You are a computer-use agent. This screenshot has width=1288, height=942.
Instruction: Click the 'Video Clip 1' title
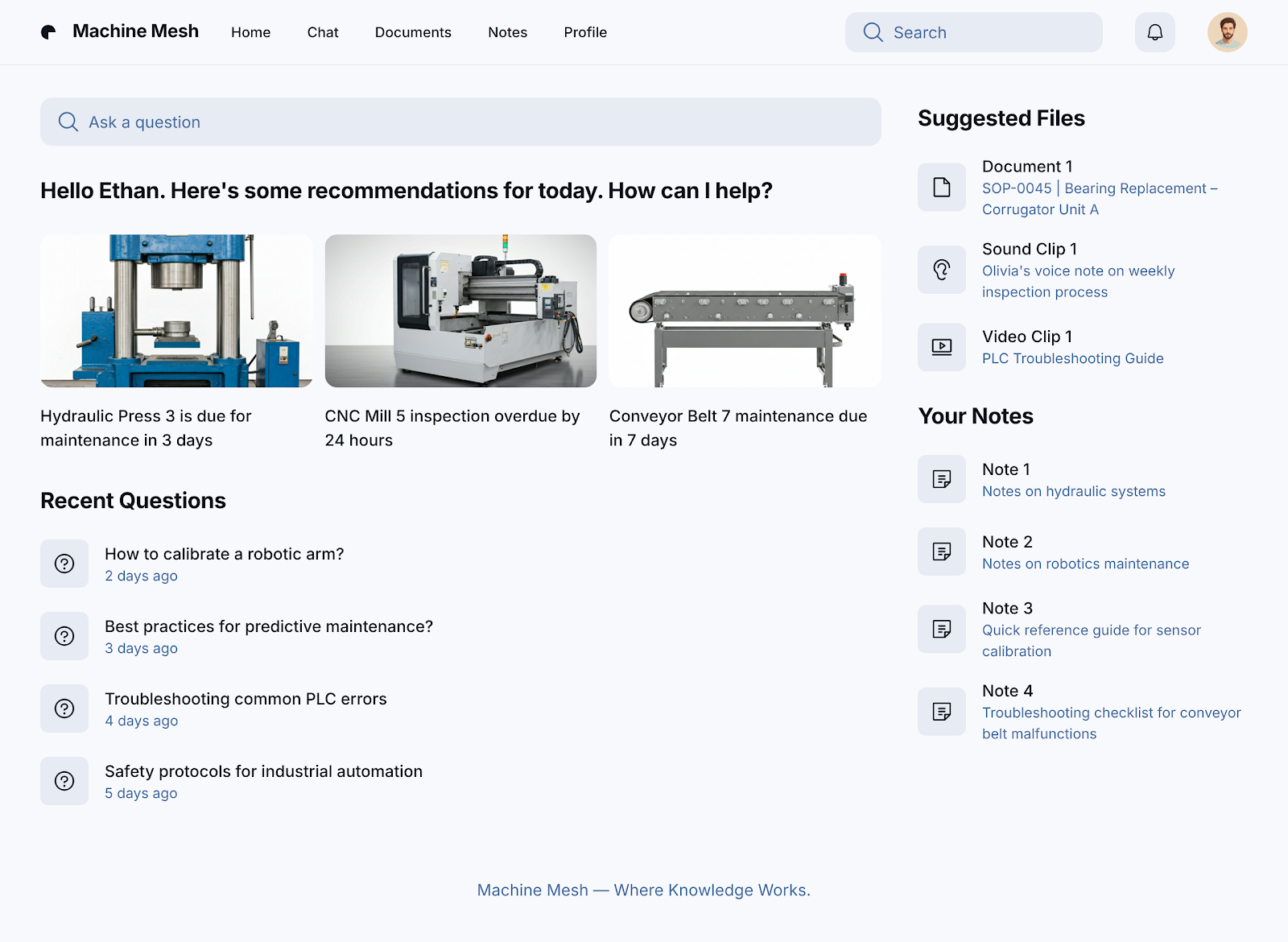pos(1027,337)
